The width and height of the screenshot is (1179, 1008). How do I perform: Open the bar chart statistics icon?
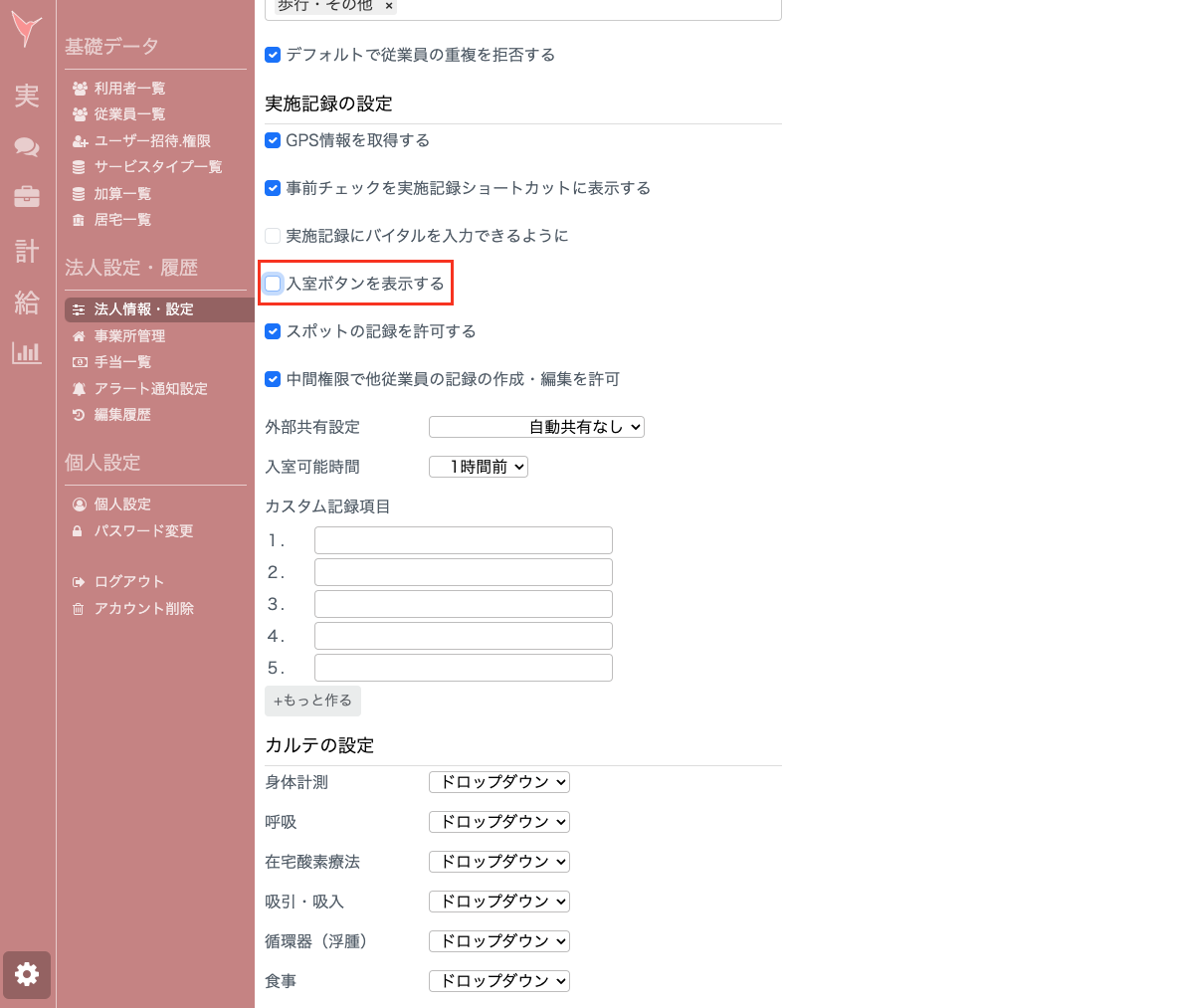[26, 353]
